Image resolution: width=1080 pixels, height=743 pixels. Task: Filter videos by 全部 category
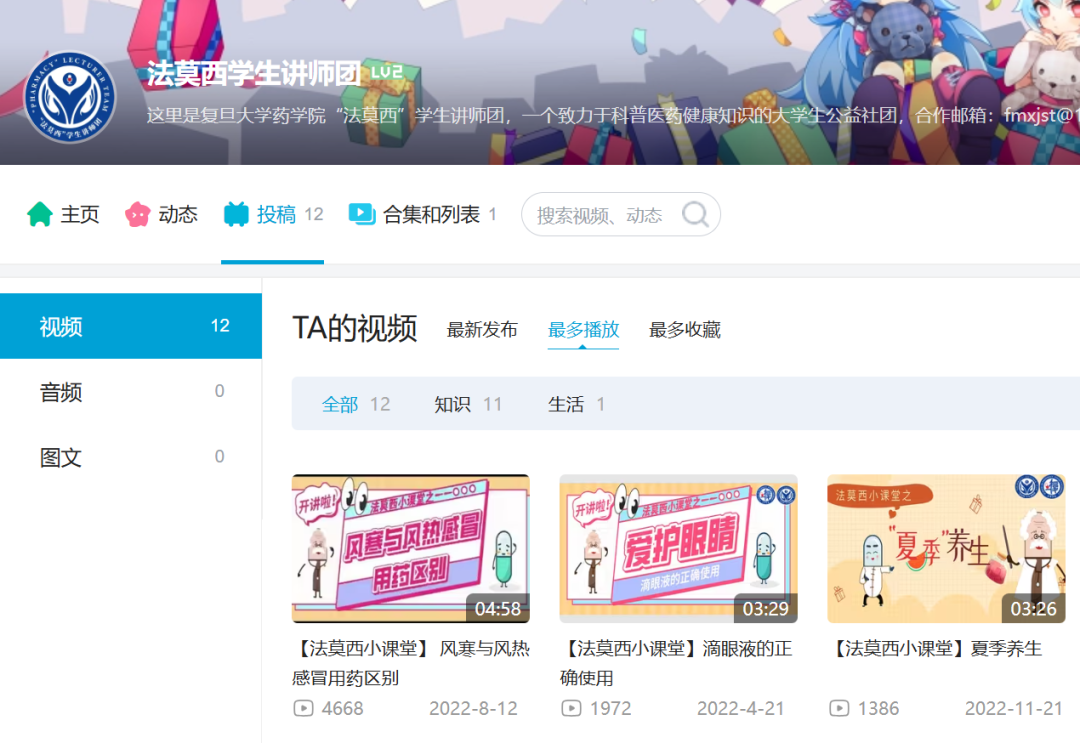[x=356, y=404]
